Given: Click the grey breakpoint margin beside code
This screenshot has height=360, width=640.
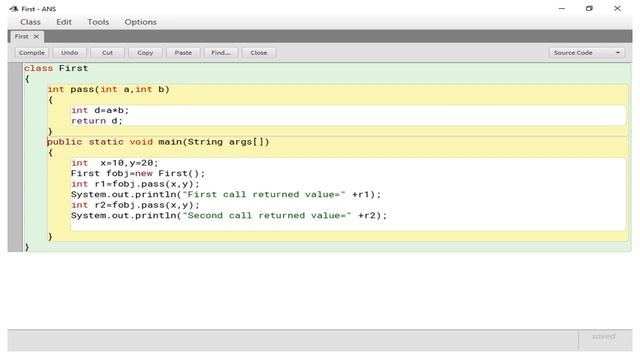Looking at the screenshot, I should pyautogui.click(x=15, y=157).
